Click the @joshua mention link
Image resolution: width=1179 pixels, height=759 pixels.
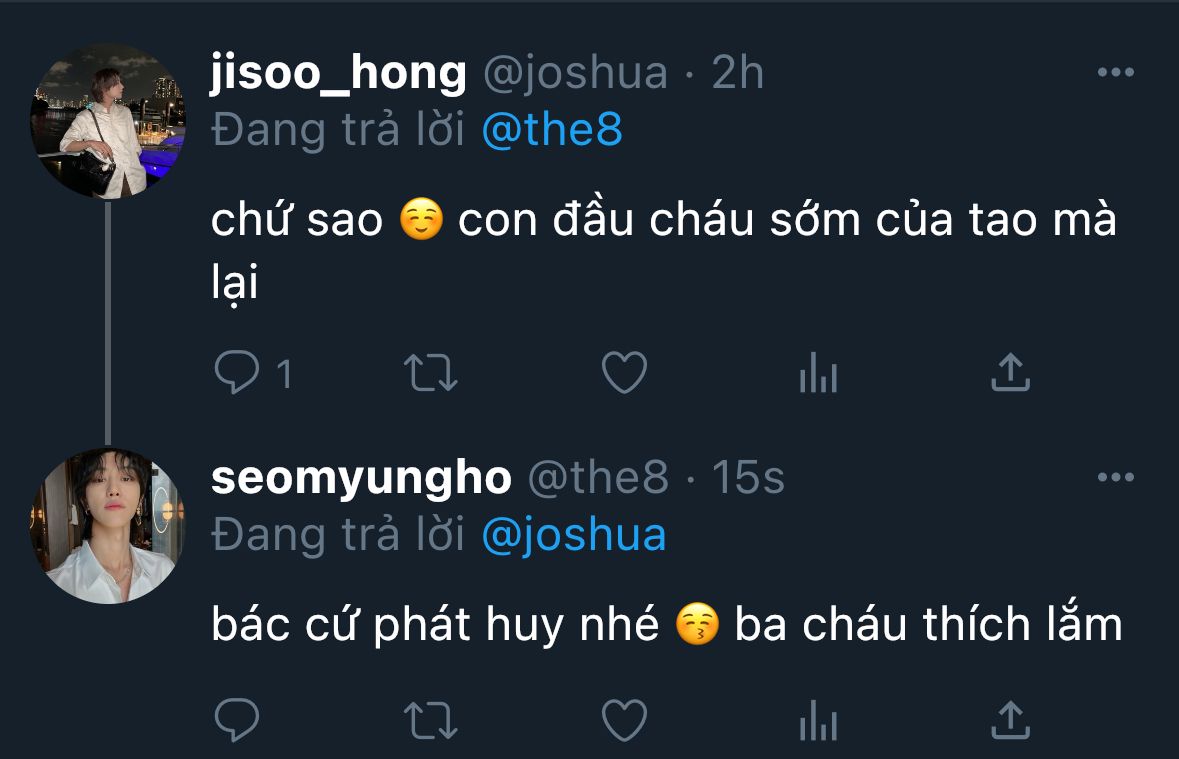point(573,535)
